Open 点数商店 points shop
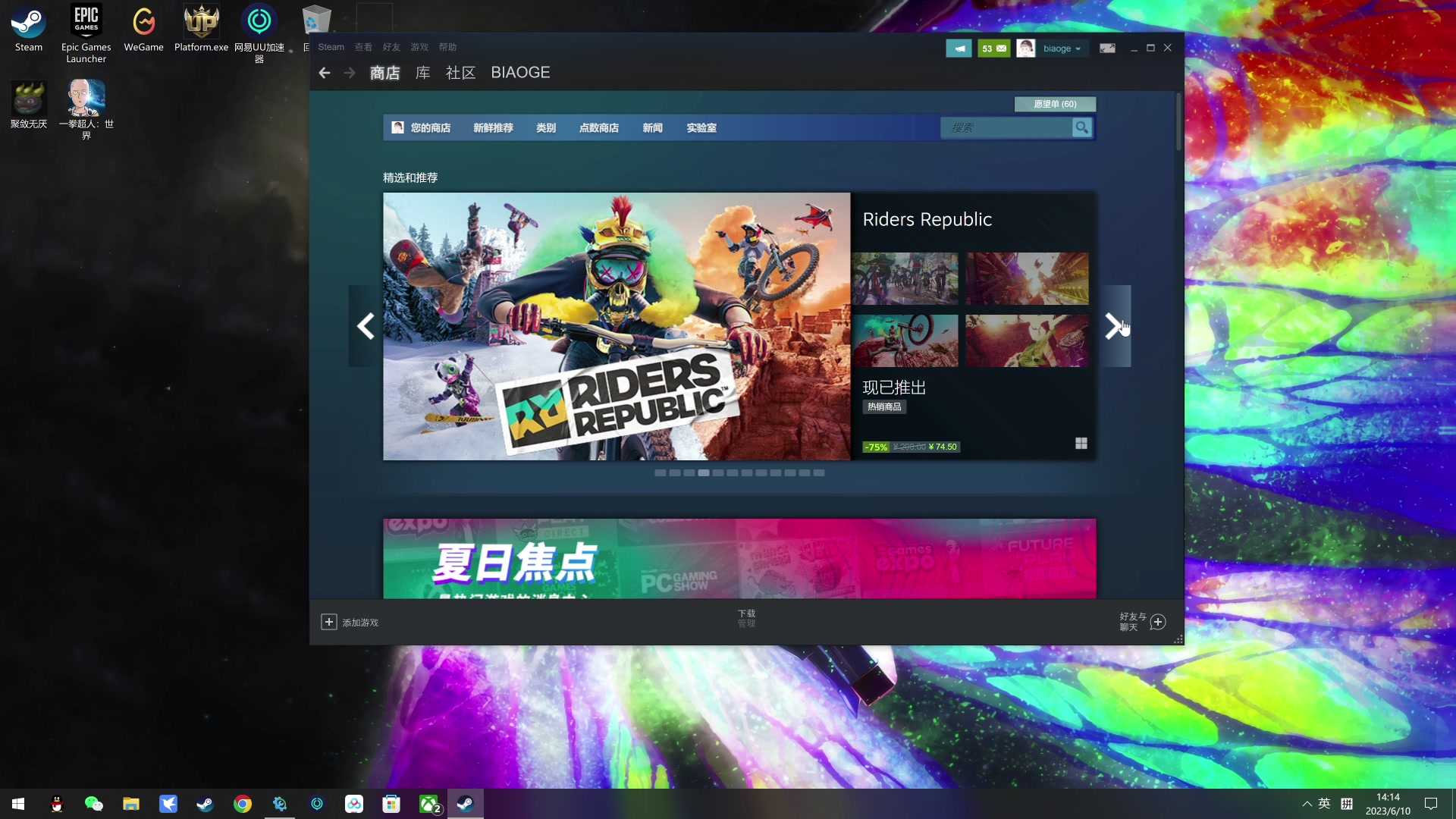The width and height of the screenshot is (1456, 819). click(x=599, y=127)
